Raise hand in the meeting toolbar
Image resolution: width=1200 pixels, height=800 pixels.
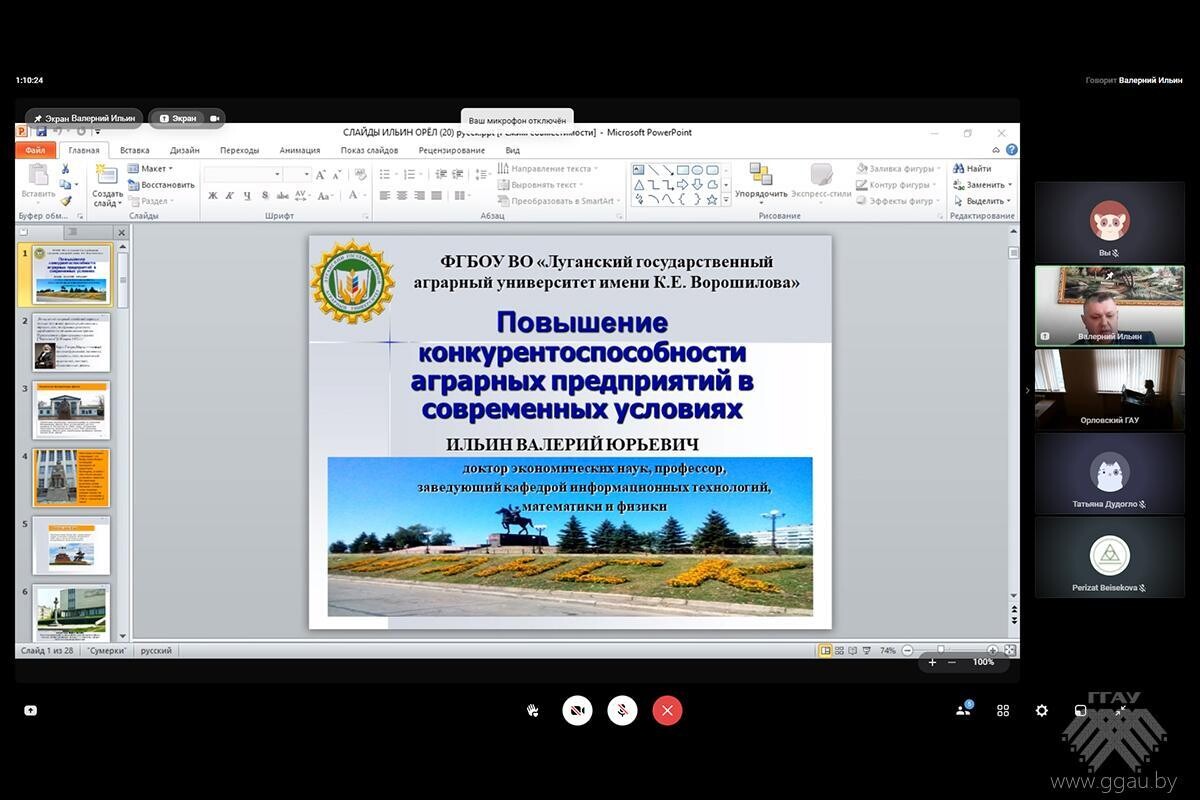tap(533, 710)
